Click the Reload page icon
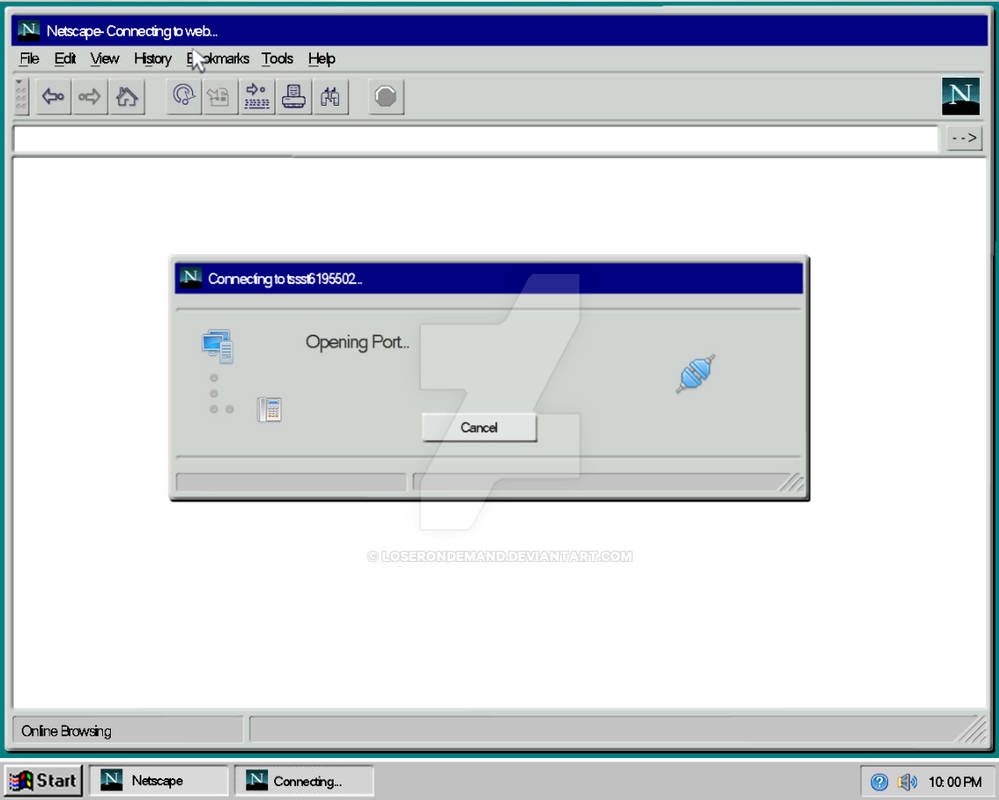 [x=183, y=97]
